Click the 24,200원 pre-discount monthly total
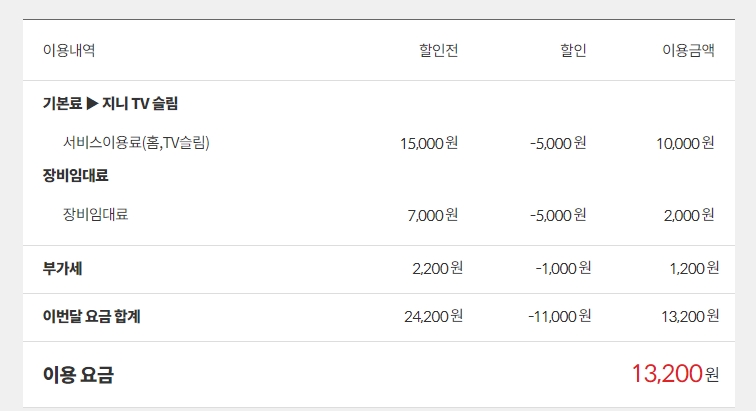Viewport: 756px width, 411px height. tap(433, 317)
